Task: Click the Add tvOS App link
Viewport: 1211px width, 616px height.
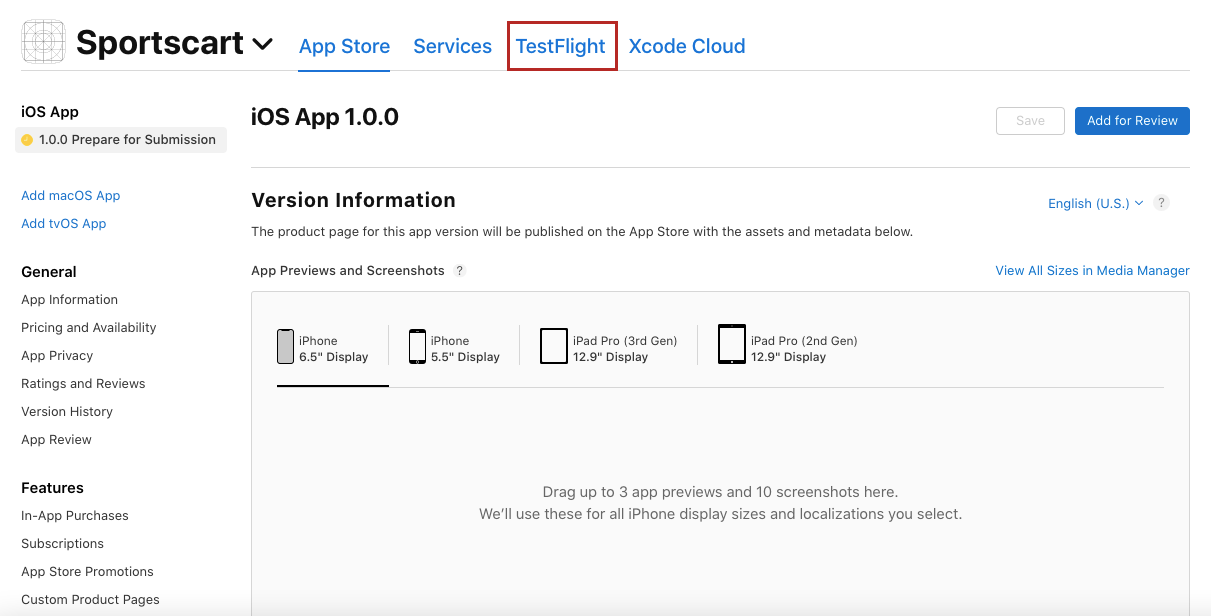Action: tap(64, 224)
